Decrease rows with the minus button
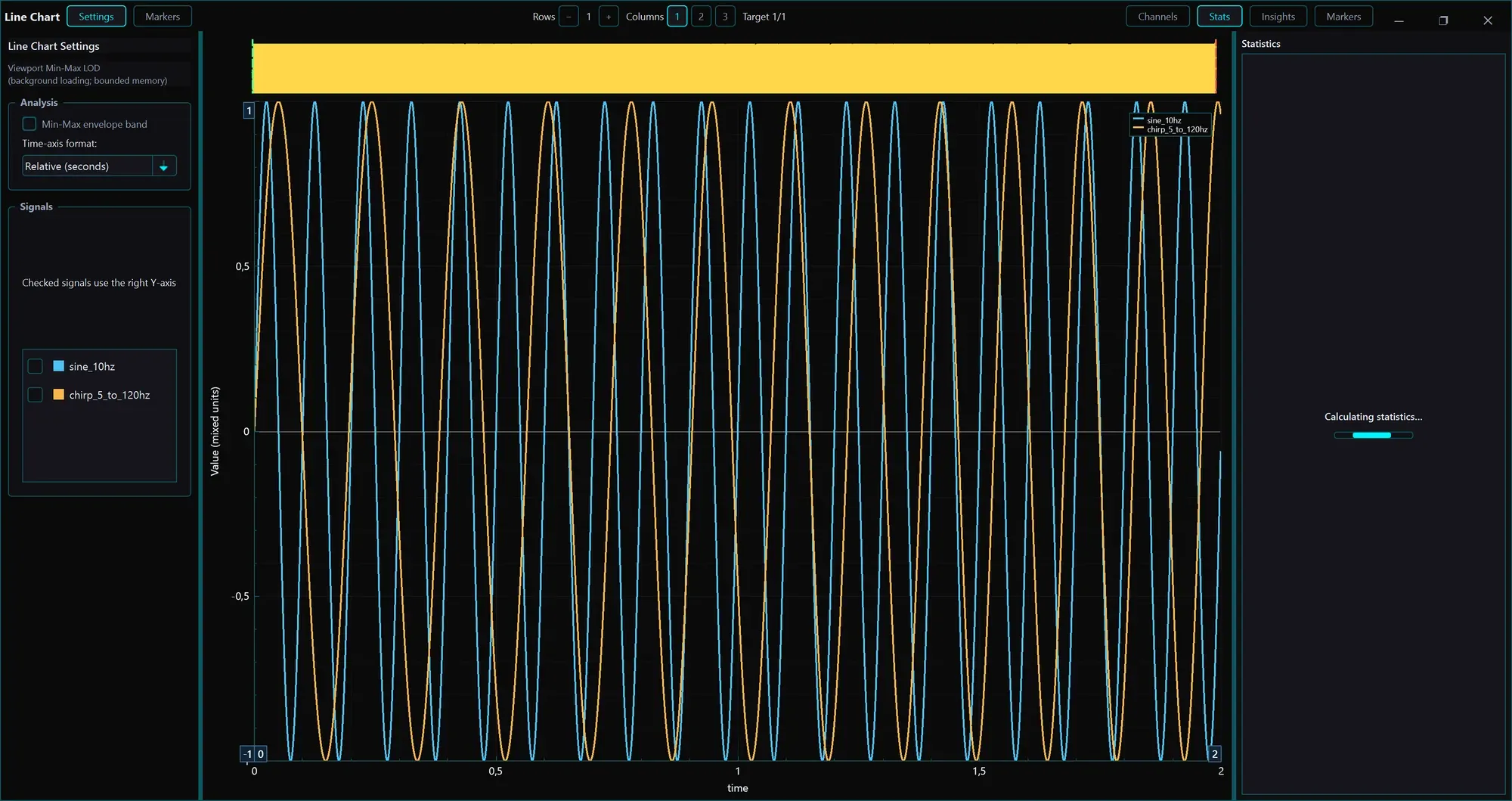 [569, 17]
